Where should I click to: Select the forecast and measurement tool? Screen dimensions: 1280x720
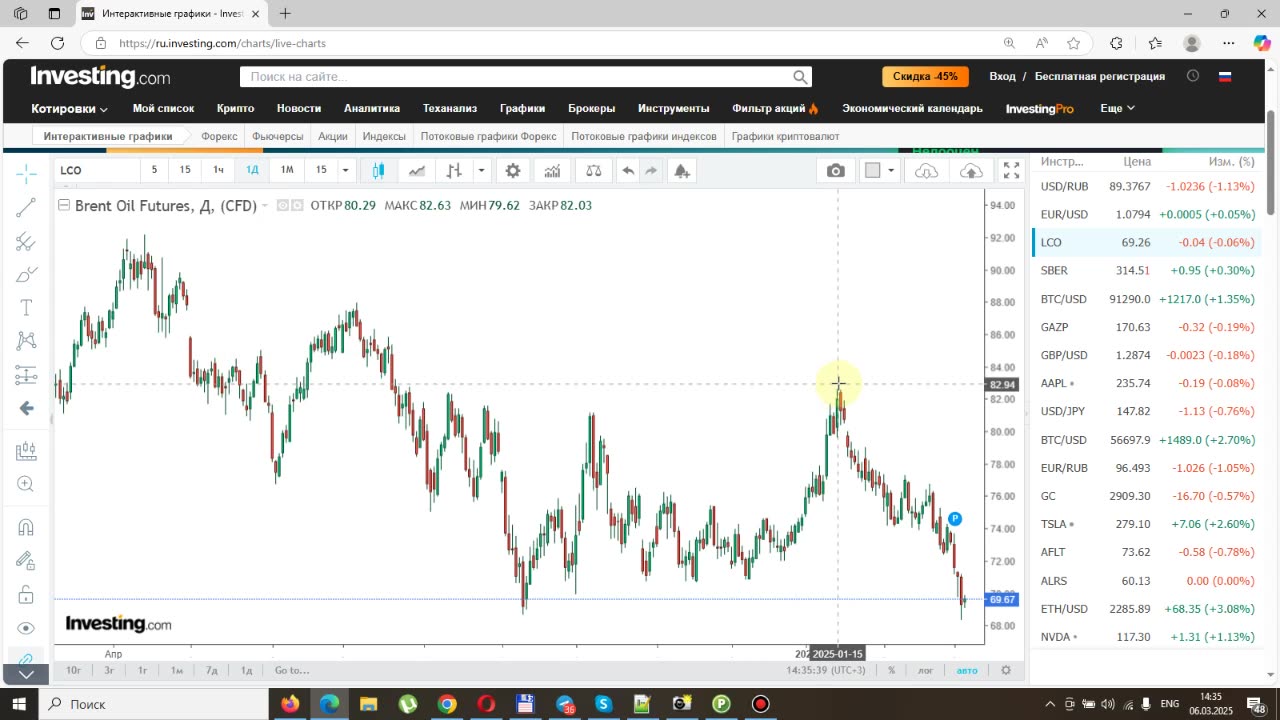tap(26, 375)
